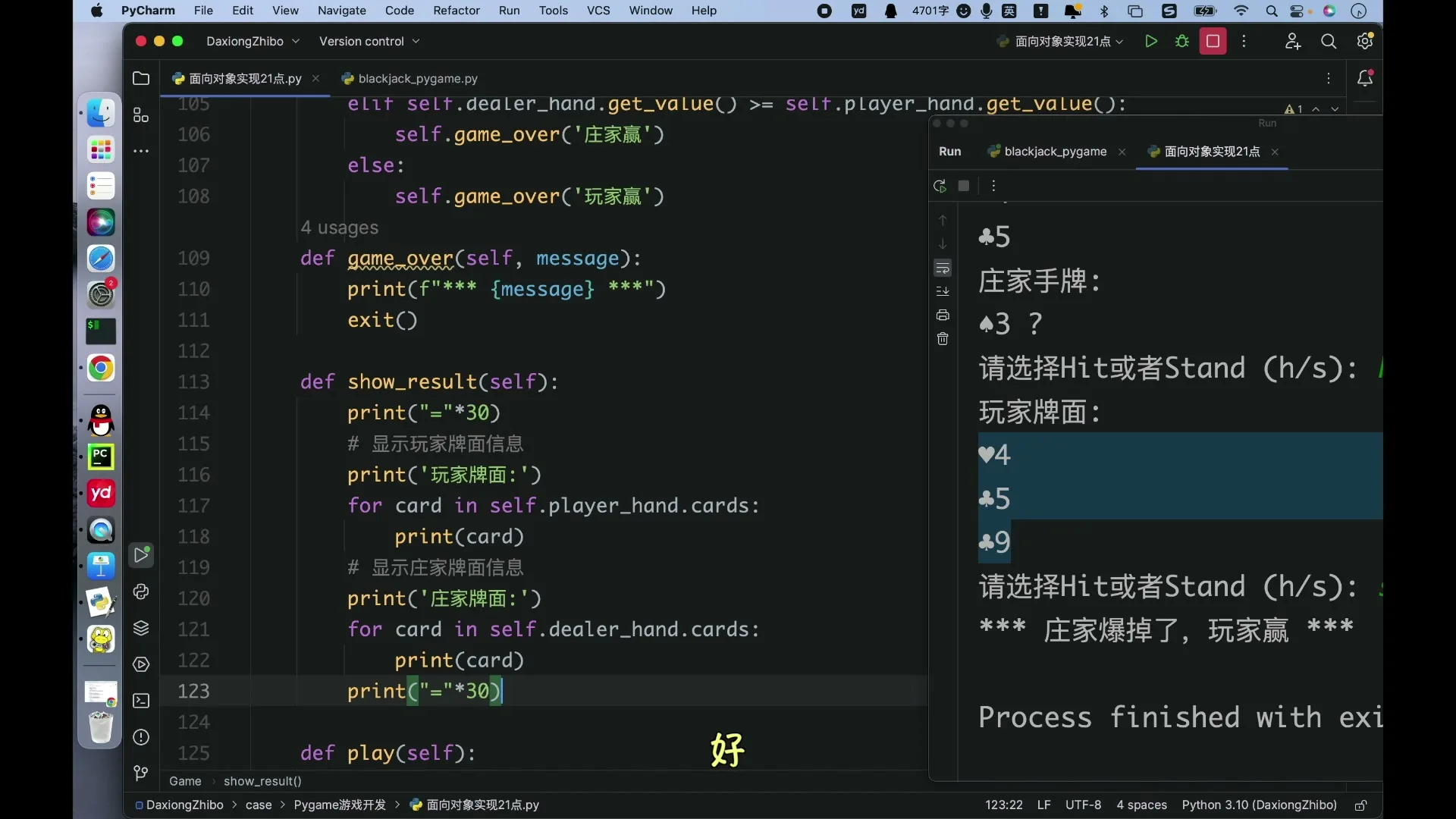1456x819 pixels.
Task: Open more actions menu beside stop button
Action: point(1244,41)
